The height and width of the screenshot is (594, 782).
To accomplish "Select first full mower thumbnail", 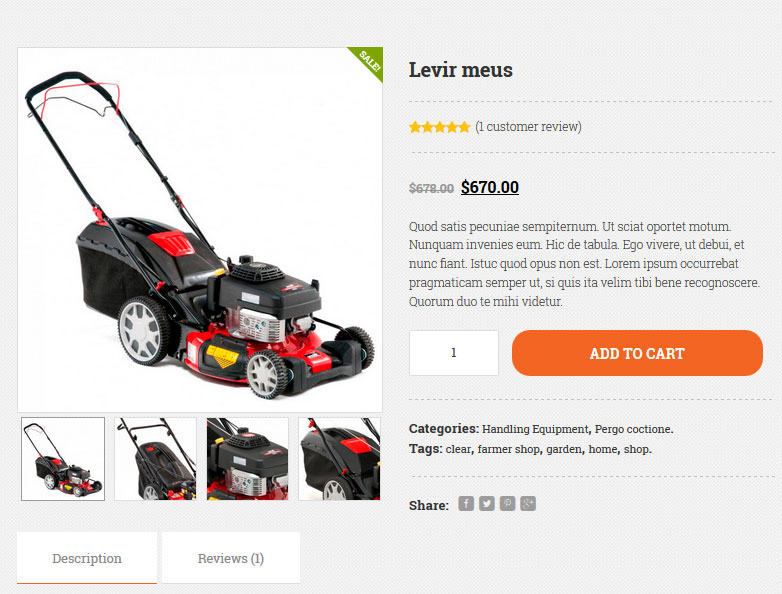I will [63, 459].
